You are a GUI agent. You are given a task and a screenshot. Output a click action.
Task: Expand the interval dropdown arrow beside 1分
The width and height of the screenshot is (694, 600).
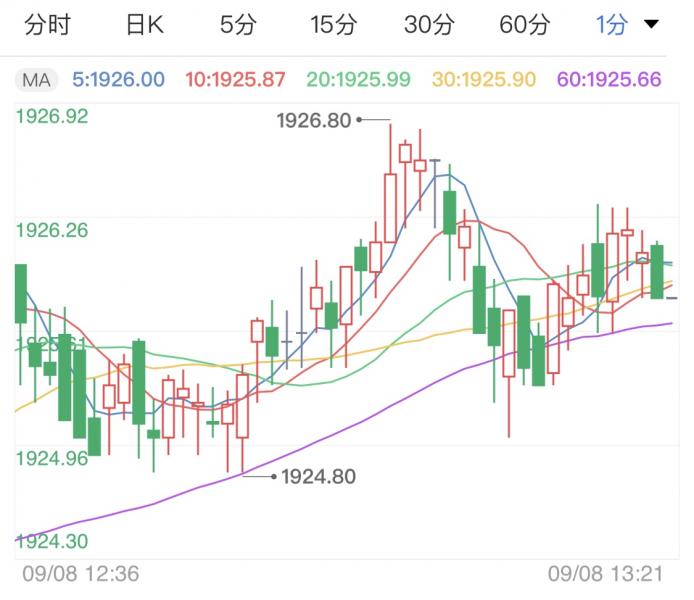pyautogui.click(x=652, y=25)
